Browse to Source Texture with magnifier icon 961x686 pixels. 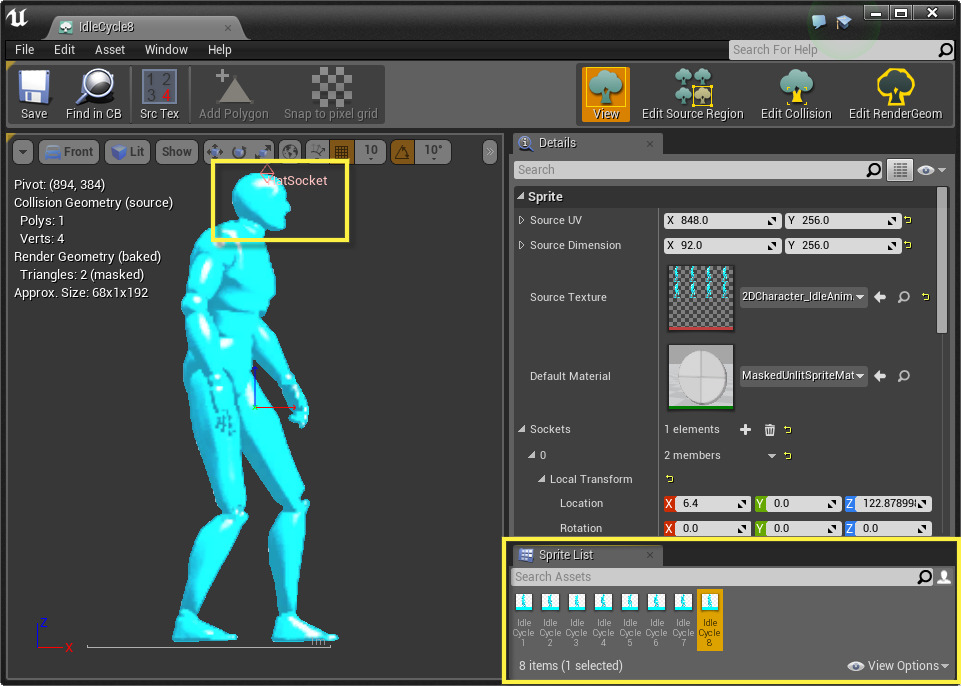coord(903,297)
